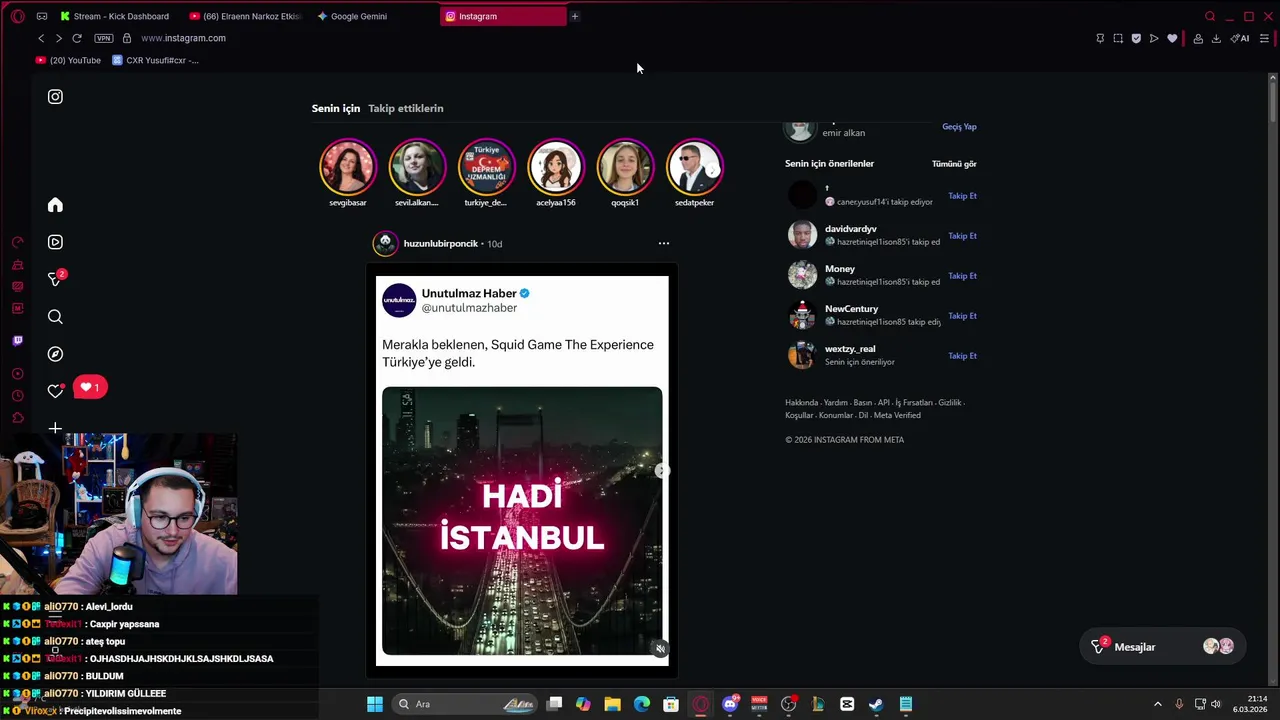View acelyaa156 story
This screenshot has height=720, width=1280.
(x=556, y=166)
